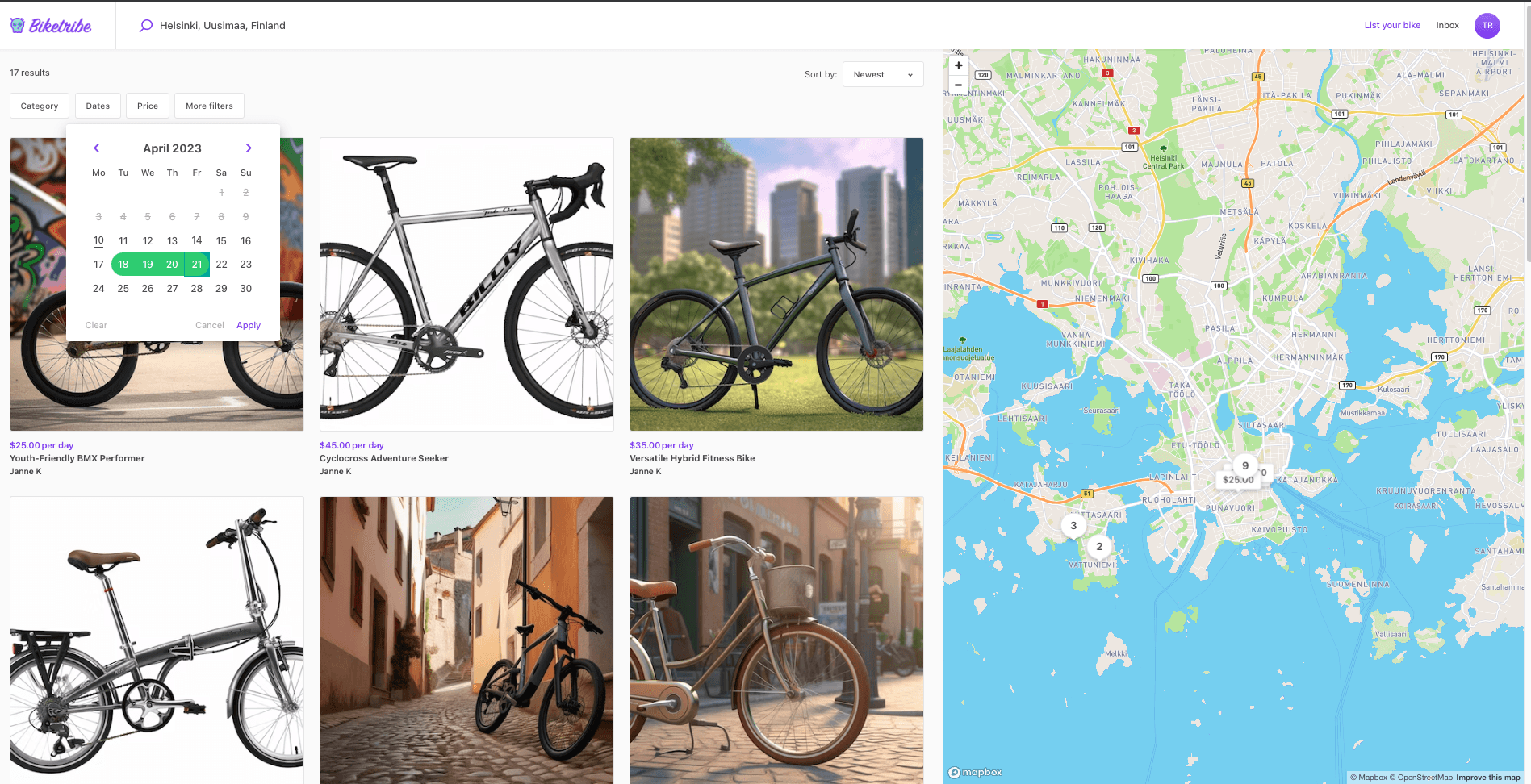The width and height of the screenshot is (1531, 784).
Task: Click the map cluster marker showing 3
Action: (1073, 526)
